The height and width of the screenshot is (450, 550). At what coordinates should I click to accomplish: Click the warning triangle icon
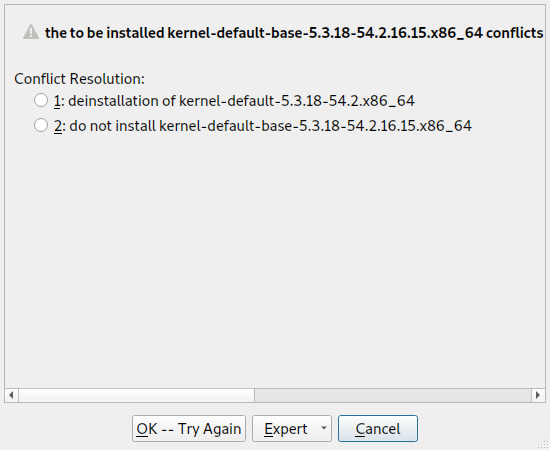[31, 32]
